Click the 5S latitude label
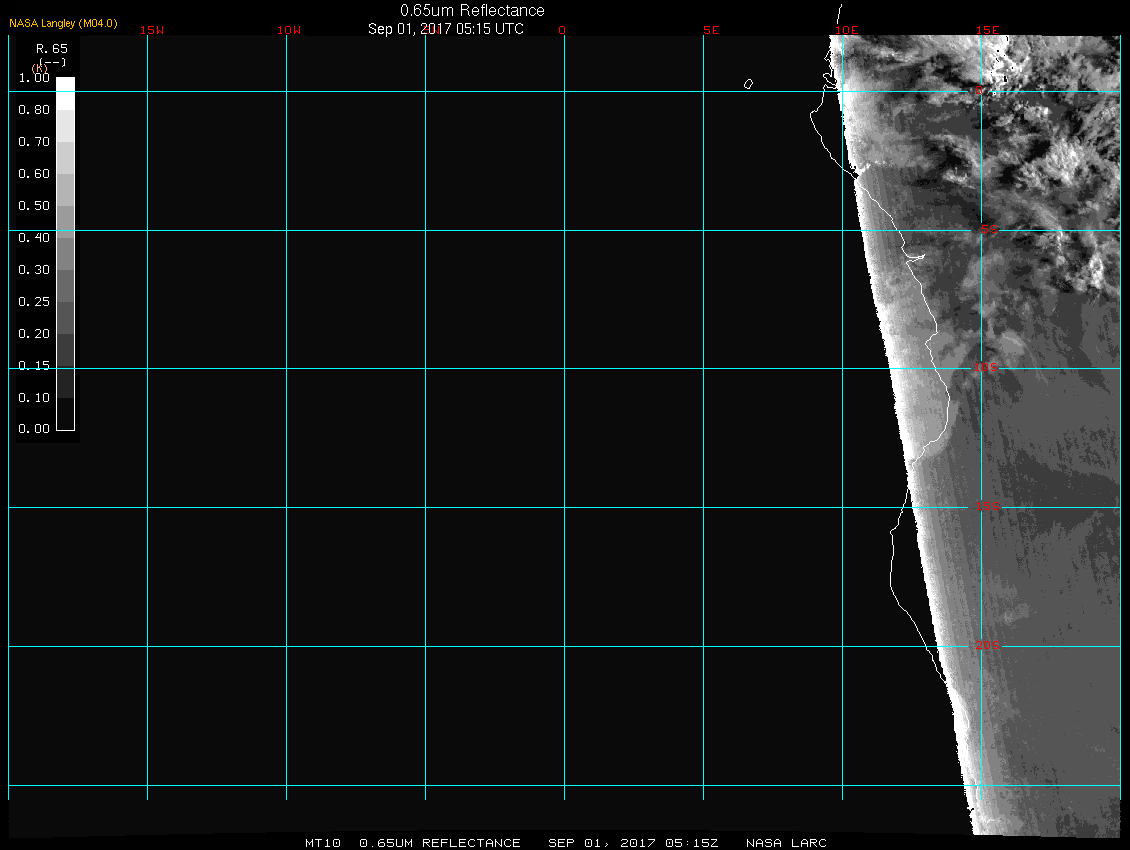This screenshot has height=850, width=1130. point(989,230)
